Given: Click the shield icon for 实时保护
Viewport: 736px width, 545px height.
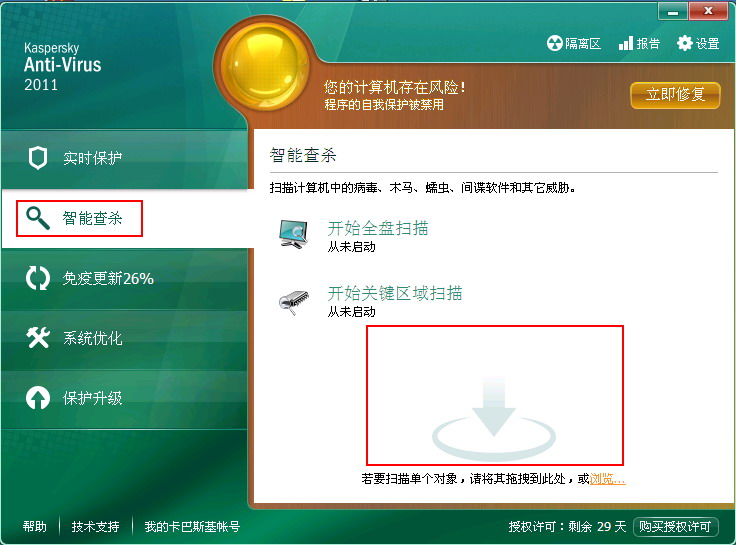Looking at the screenshot, I should coord(38,158).
